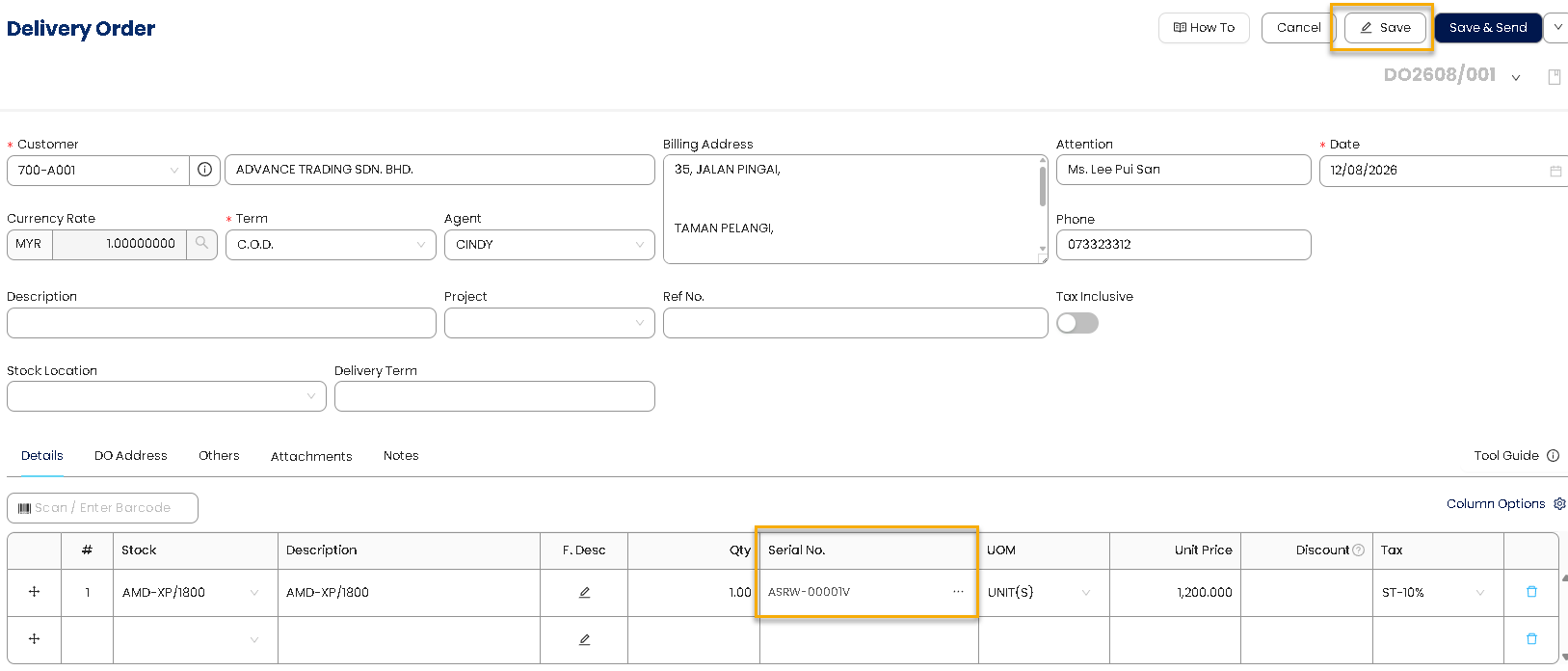Image resolution: width=1568 pixels, height=671 pixels.
Task: Switch to the Details tab
Action: [42, 456]
